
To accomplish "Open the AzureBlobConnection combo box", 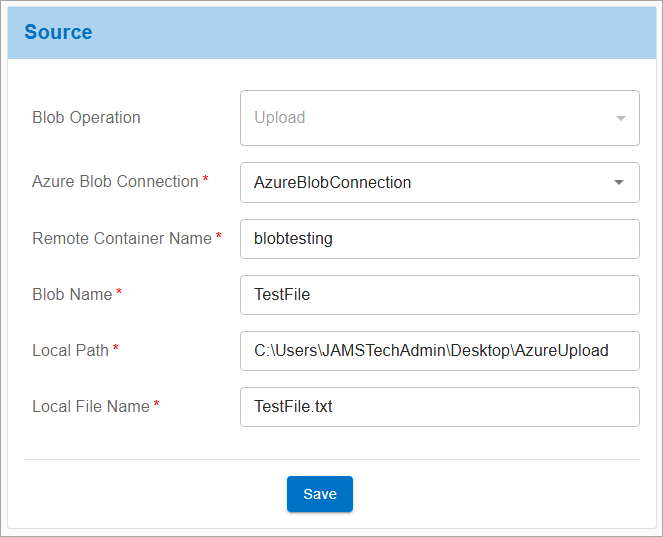I will 440,183.
